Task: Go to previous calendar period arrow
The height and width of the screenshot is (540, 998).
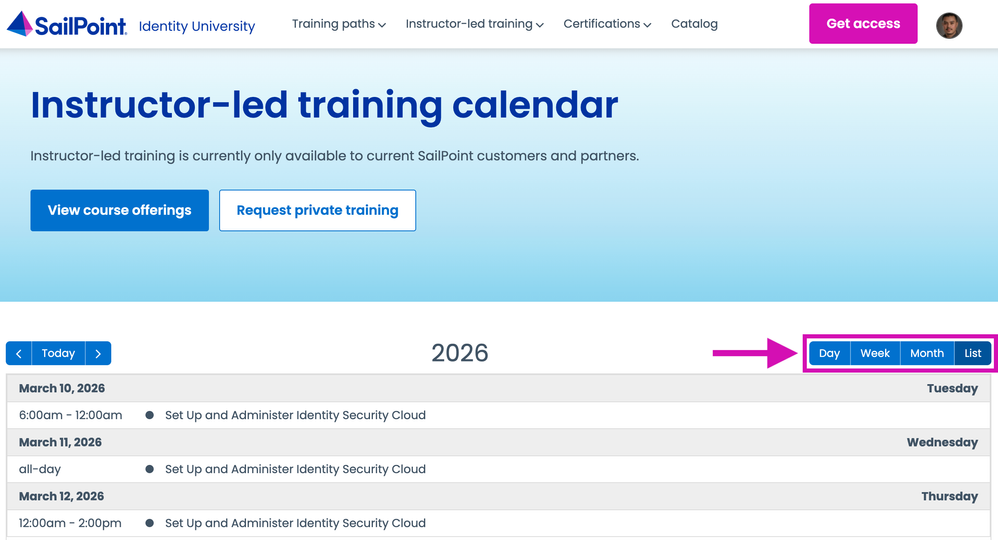Action: point(18,353)
